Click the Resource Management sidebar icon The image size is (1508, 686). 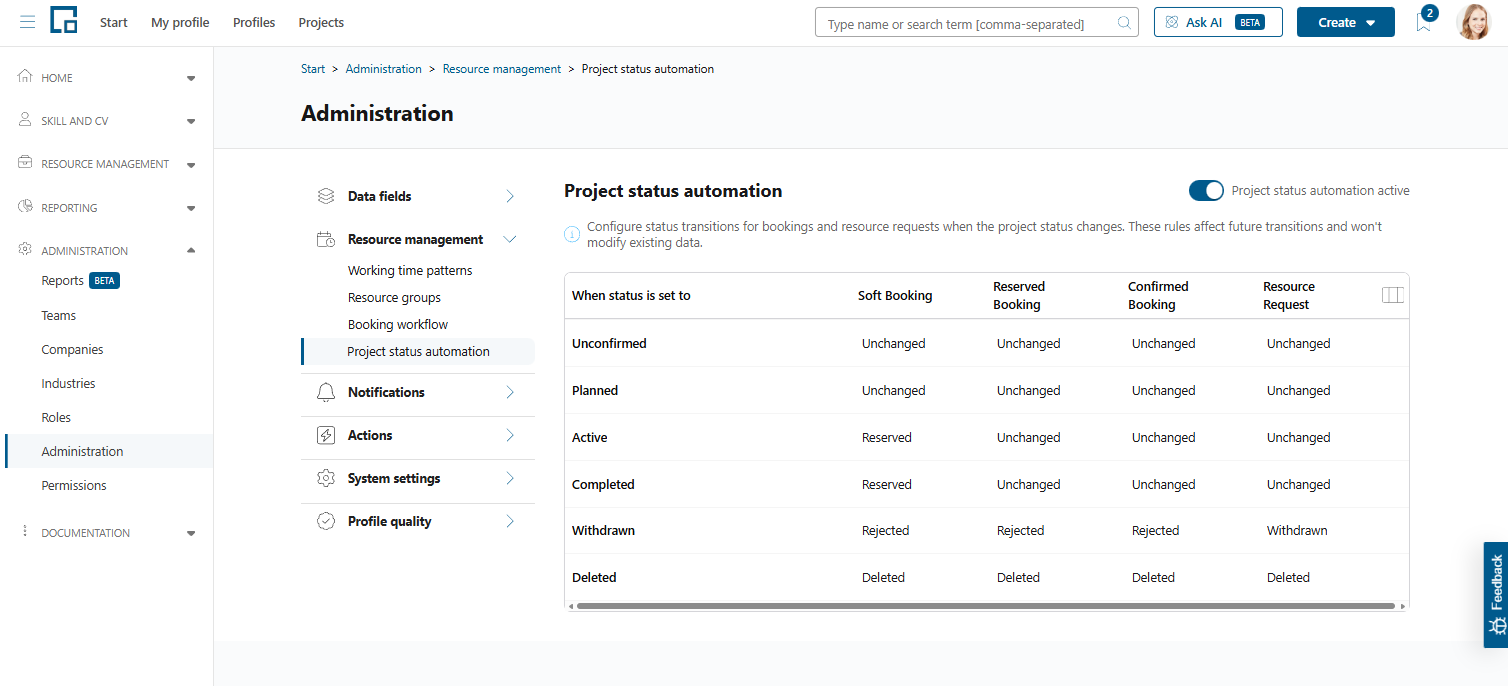pyautogui.click(x=25, y=163)
